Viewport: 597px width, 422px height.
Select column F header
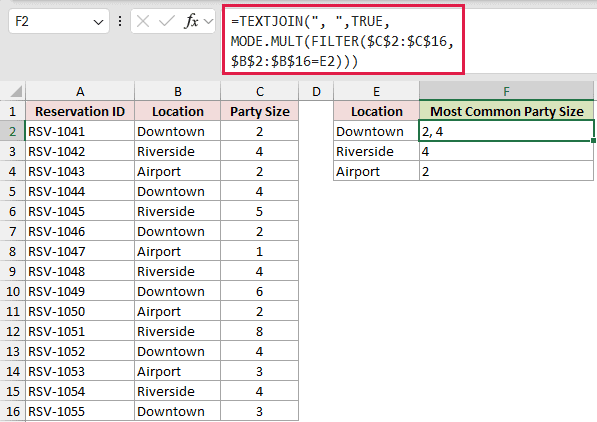click(x=506, y=91)
